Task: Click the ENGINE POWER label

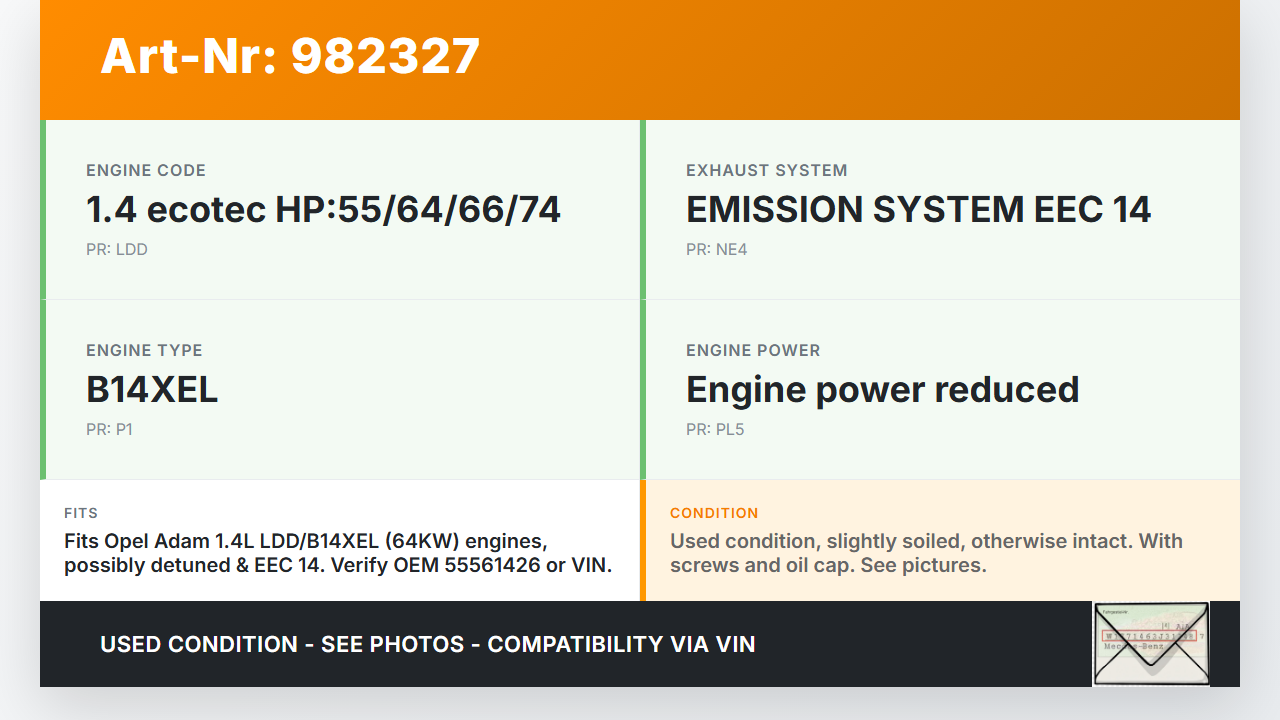Action: point(753,351)
